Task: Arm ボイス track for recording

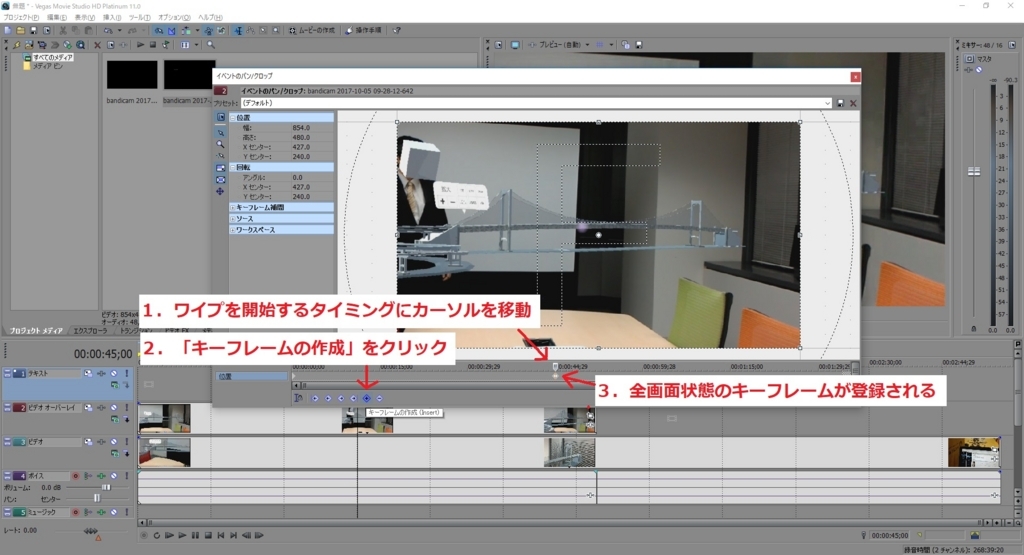Action: pos(76,476)
